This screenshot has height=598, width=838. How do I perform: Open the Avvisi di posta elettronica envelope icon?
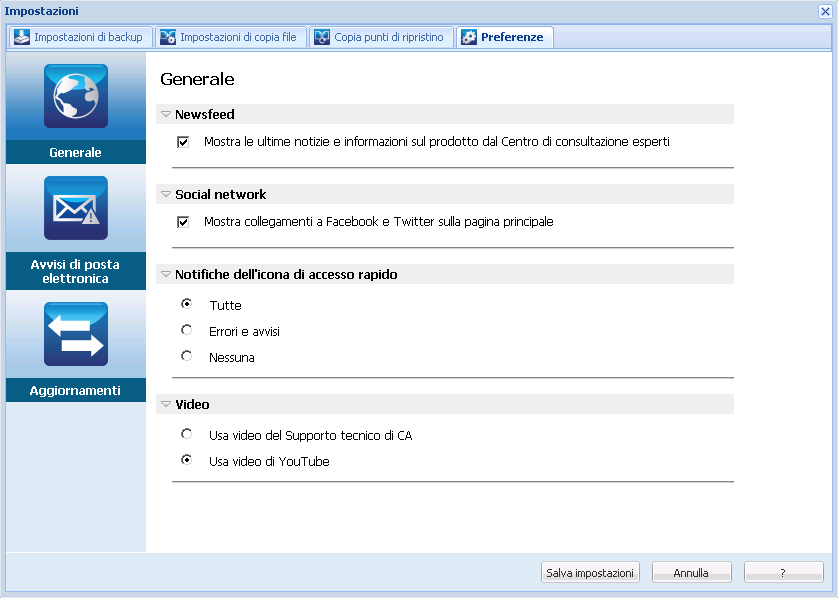pos(76,208)
